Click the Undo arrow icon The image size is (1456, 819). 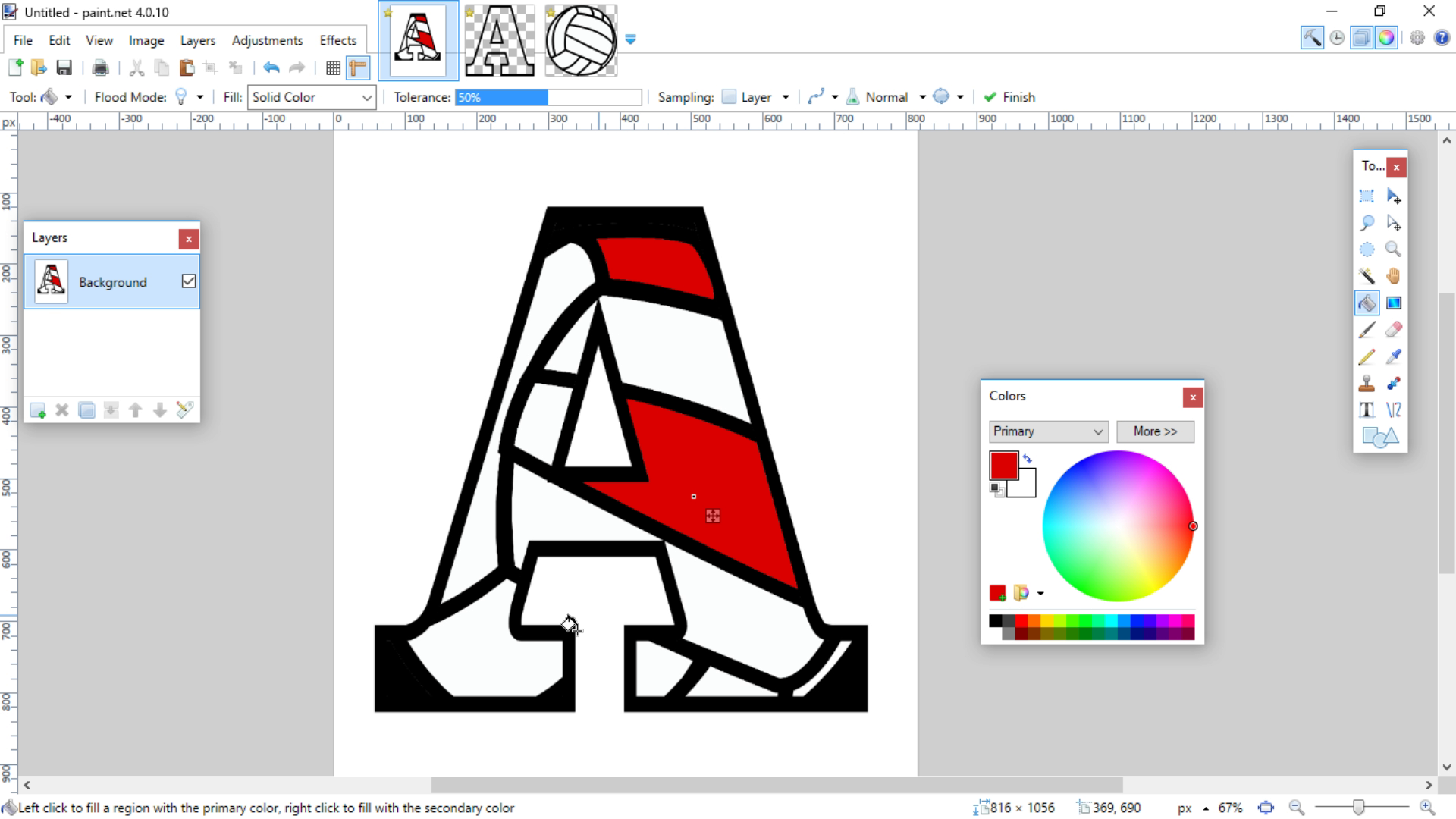[x=271, y=67]
